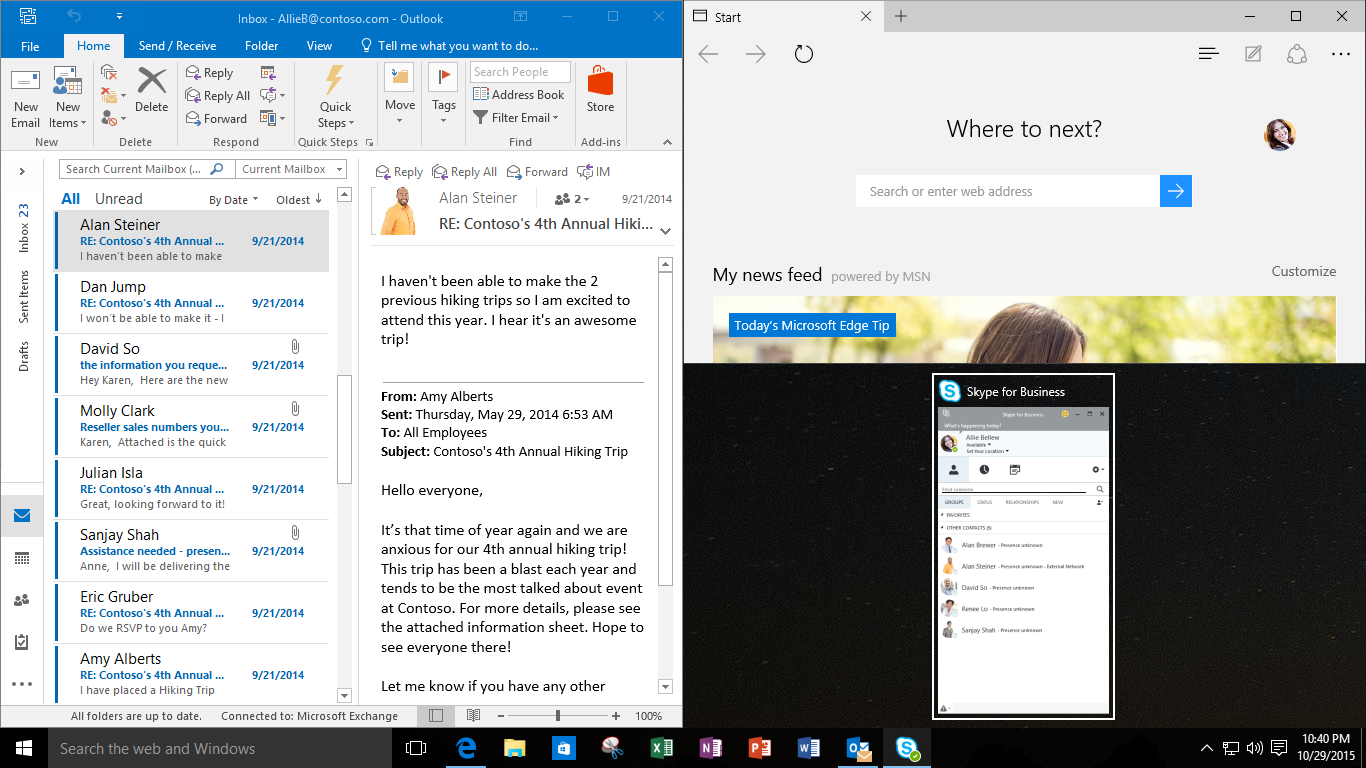Open the Filter Email dropdown
This screenshot has width=1366, height=768.
click(516, 118)
